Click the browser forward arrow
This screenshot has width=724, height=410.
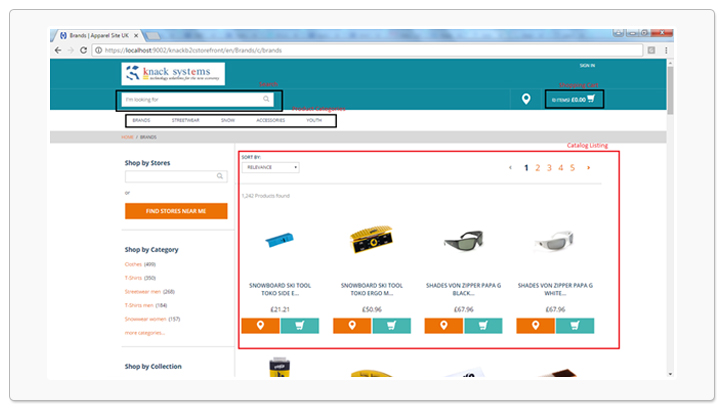(71, 50)
